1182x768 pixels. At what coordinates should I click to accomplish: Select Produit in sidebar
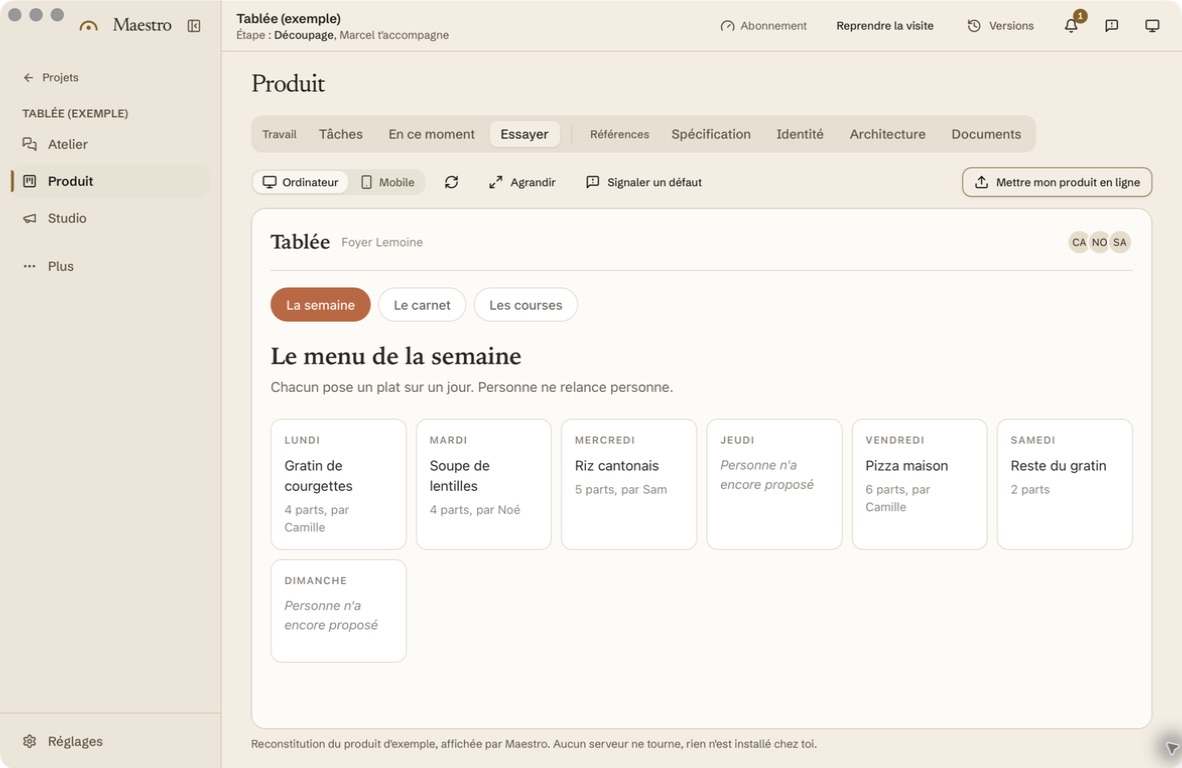tap(110, 181)
